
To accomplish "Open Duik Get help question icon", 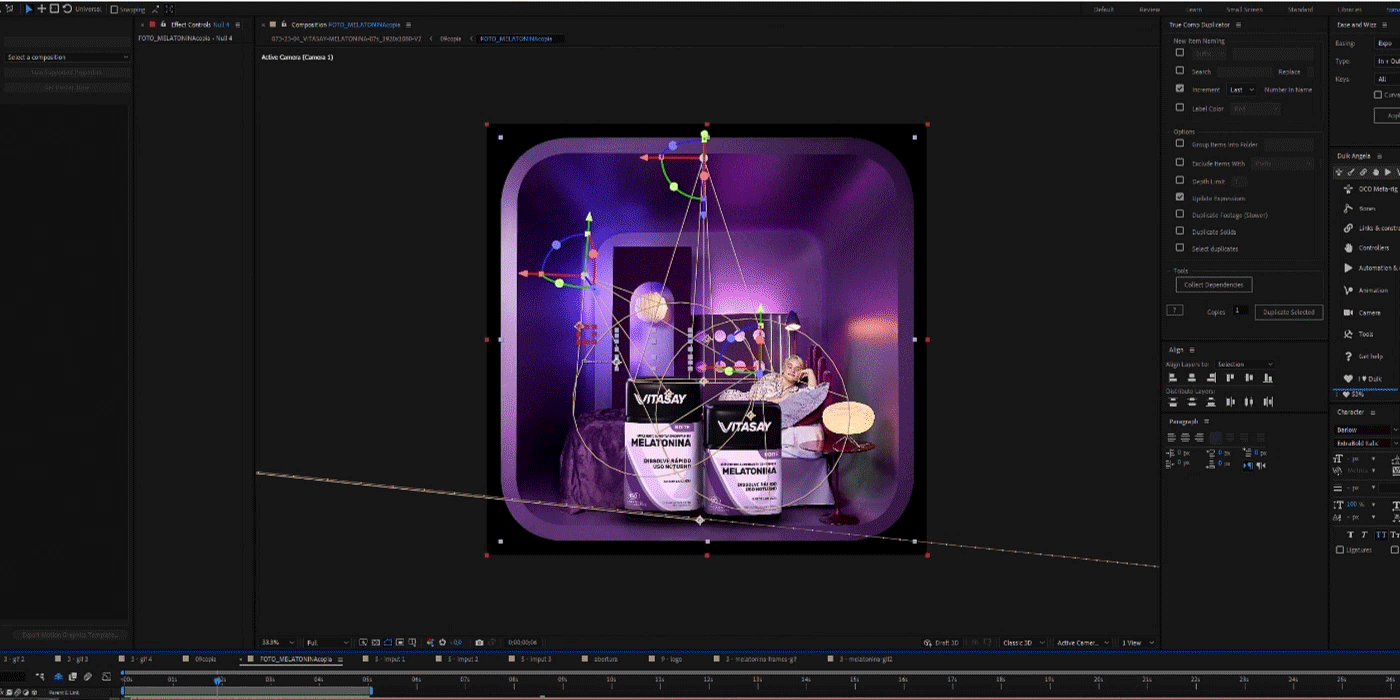I will point(1348,356).
